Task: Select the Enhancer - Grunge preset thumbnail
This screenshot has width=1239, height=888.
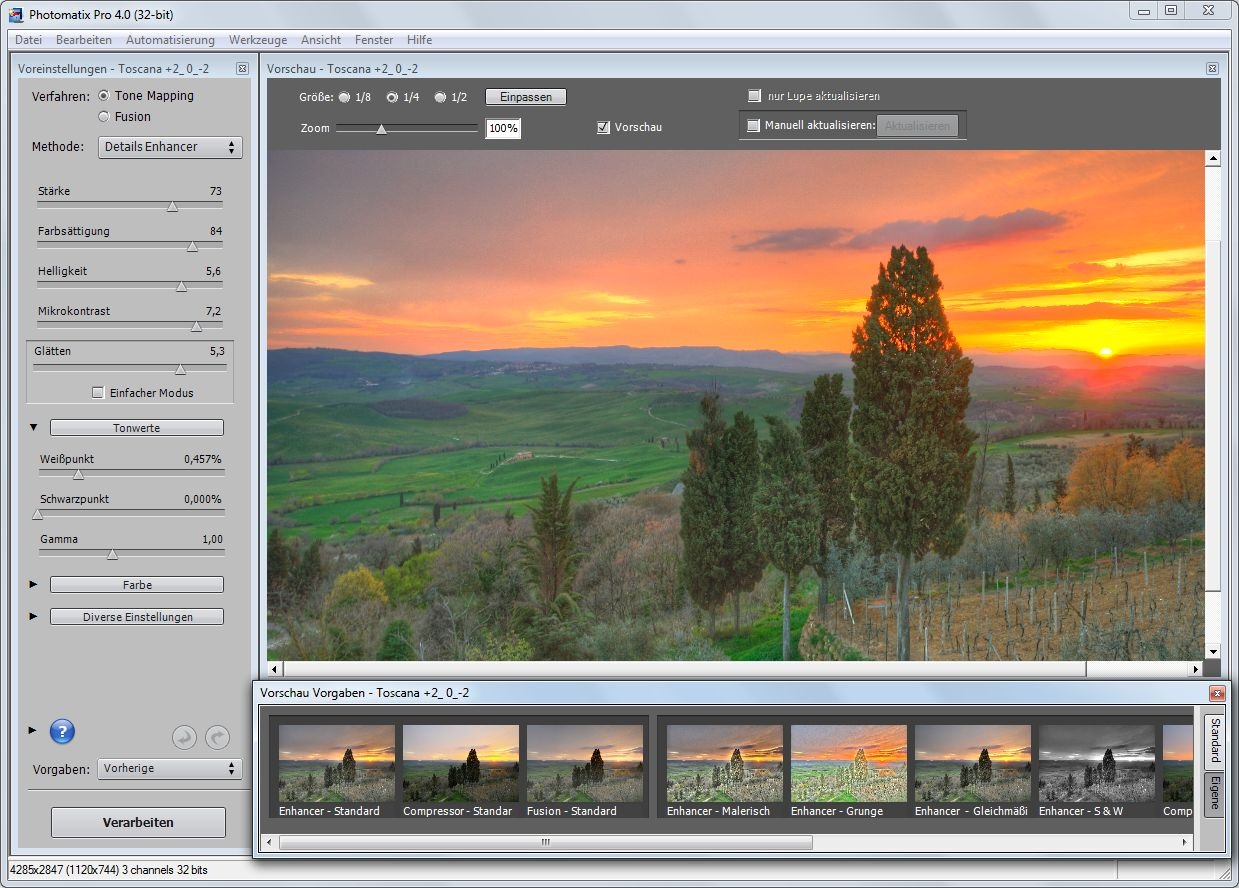Action: (x=848, y=764)
